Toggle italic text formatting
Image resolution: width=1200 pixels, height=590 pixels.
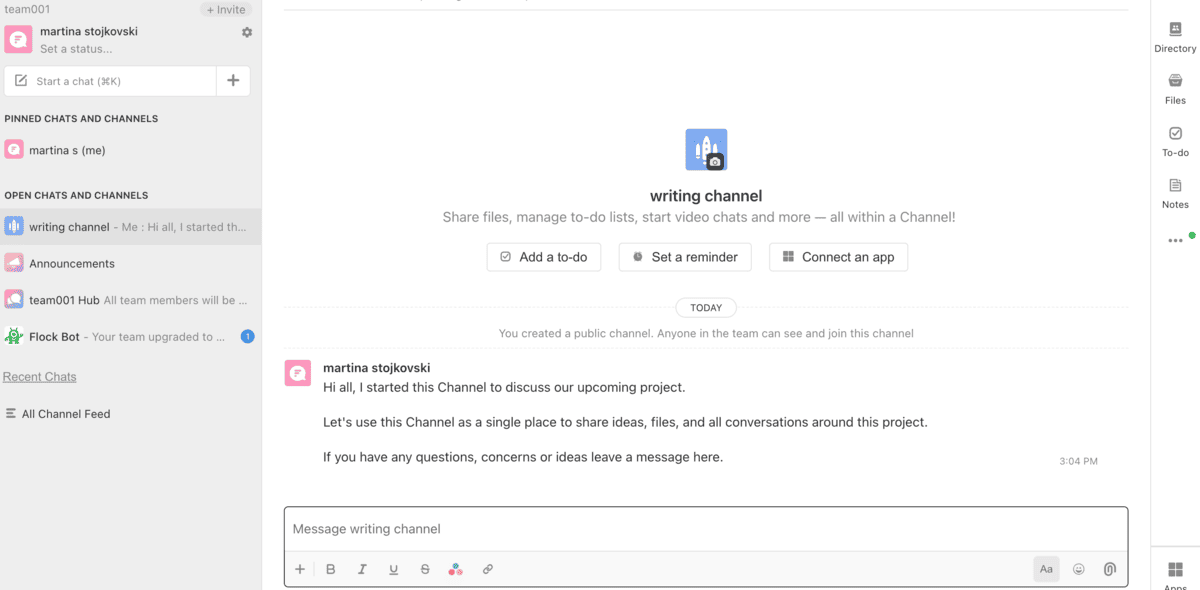(362, 569)
